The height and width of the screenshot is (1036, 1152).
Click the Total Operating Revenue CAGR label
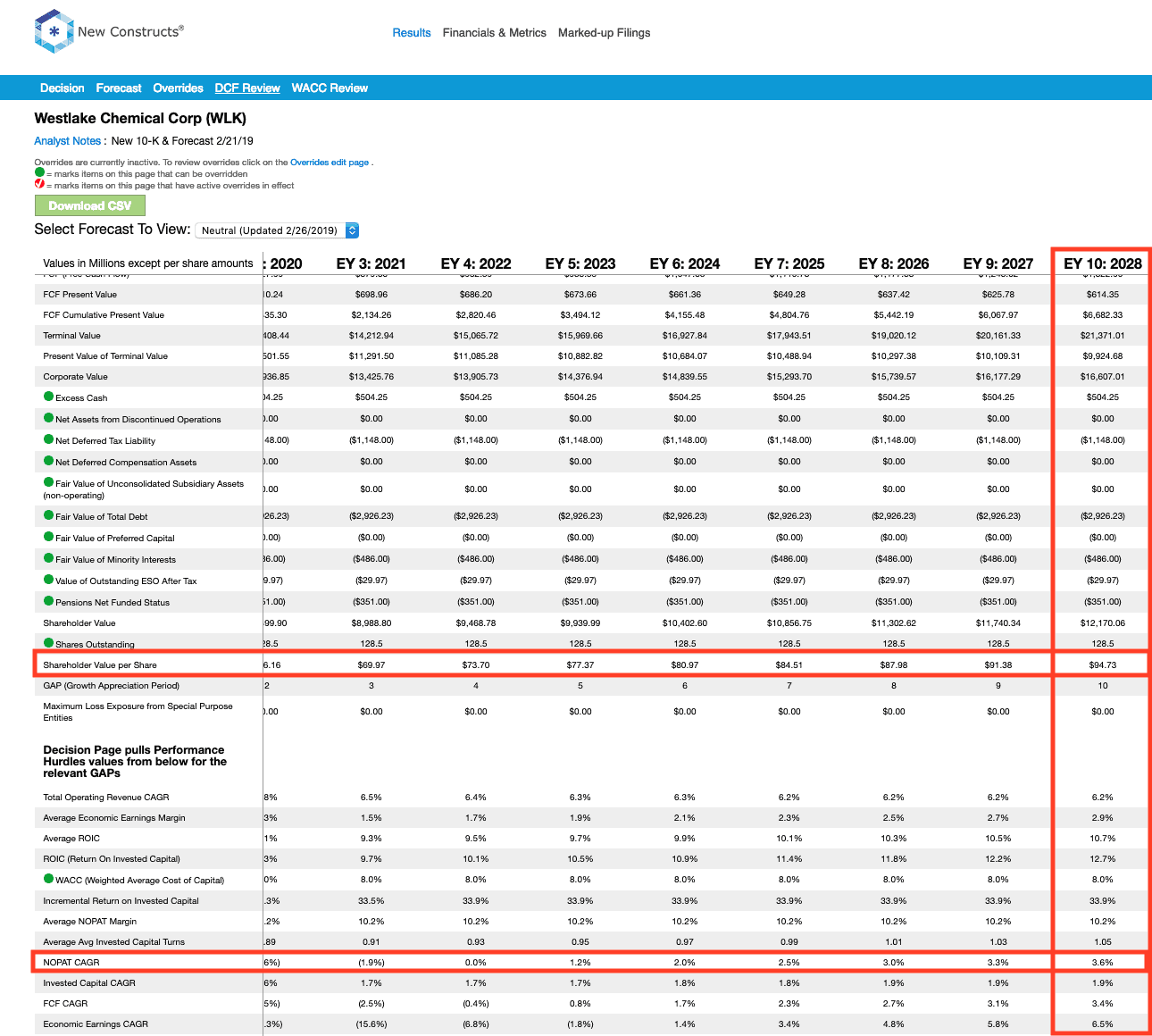click(x=106, y=798)
